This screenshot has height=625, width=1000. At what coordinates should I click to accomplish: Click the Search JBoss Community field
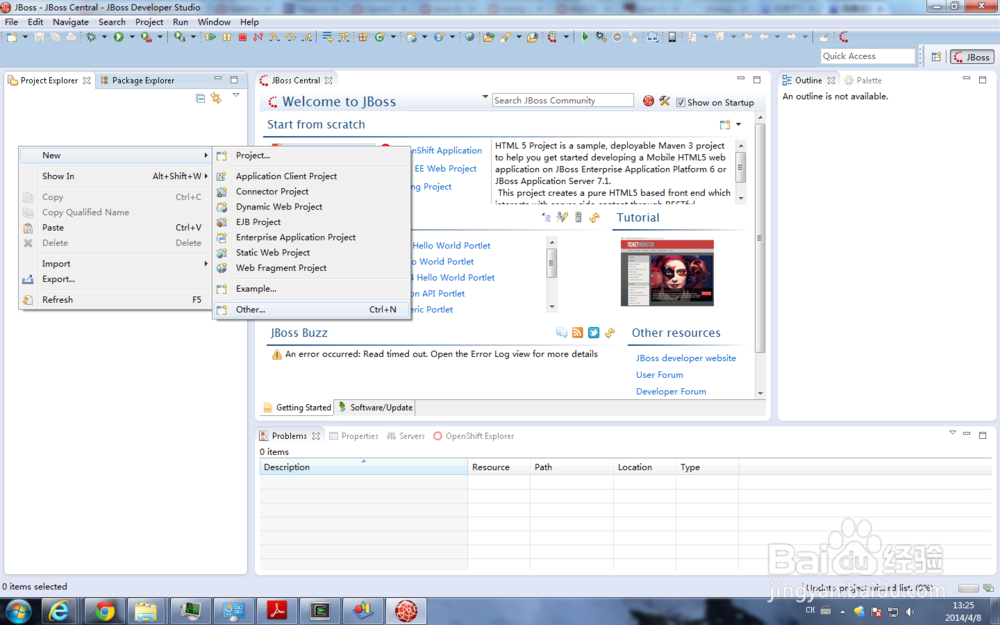562,101
